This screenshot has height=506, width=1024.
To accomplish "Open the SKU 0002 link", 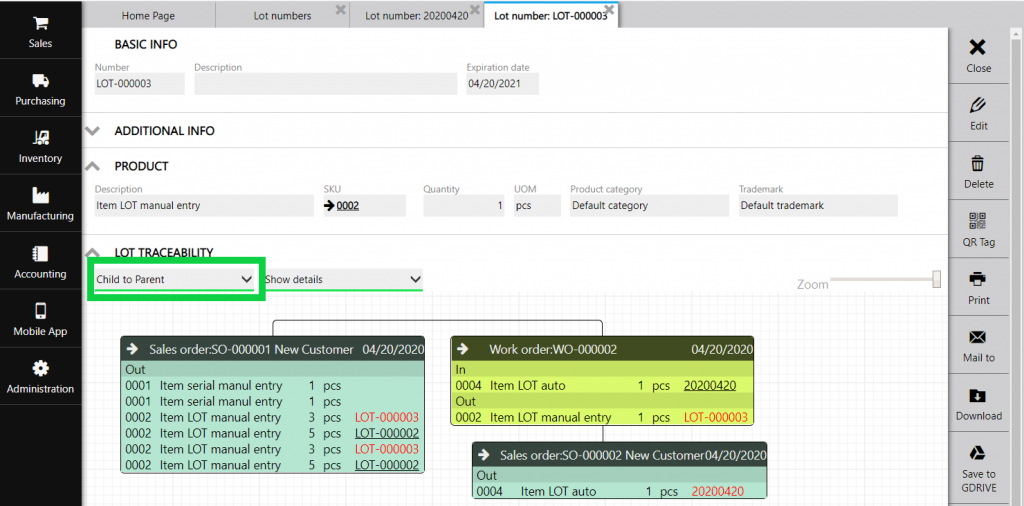I will (x=348, y=206).
